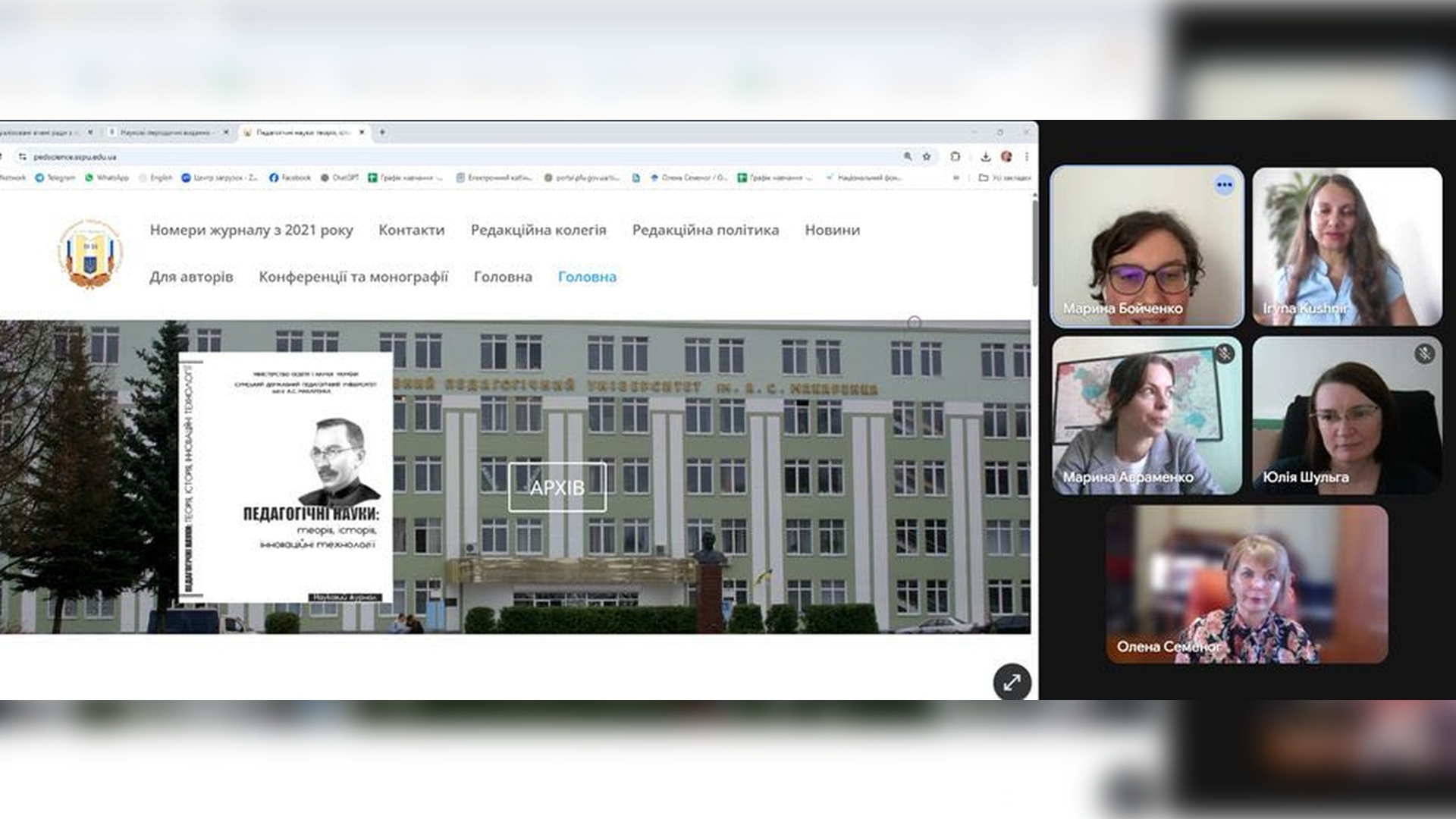The height and width of the screenshot is (819, 1456).
Task: Open the Номери журналу з 2021 року menu
Action: 251,230
